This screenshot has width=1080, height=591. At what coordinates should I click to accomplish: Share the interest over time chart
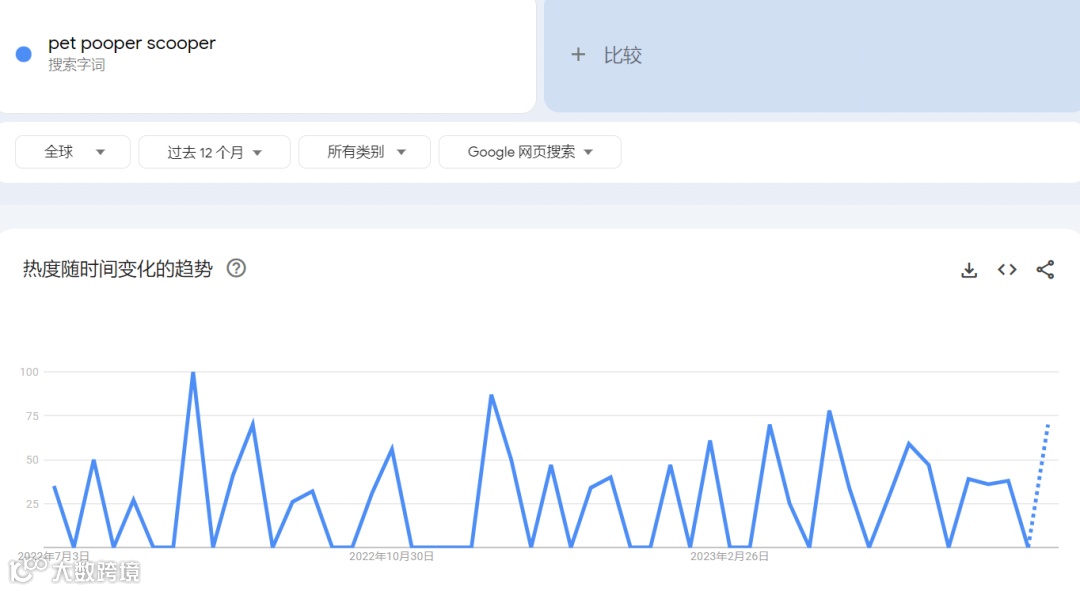[x=1045, y=270]
